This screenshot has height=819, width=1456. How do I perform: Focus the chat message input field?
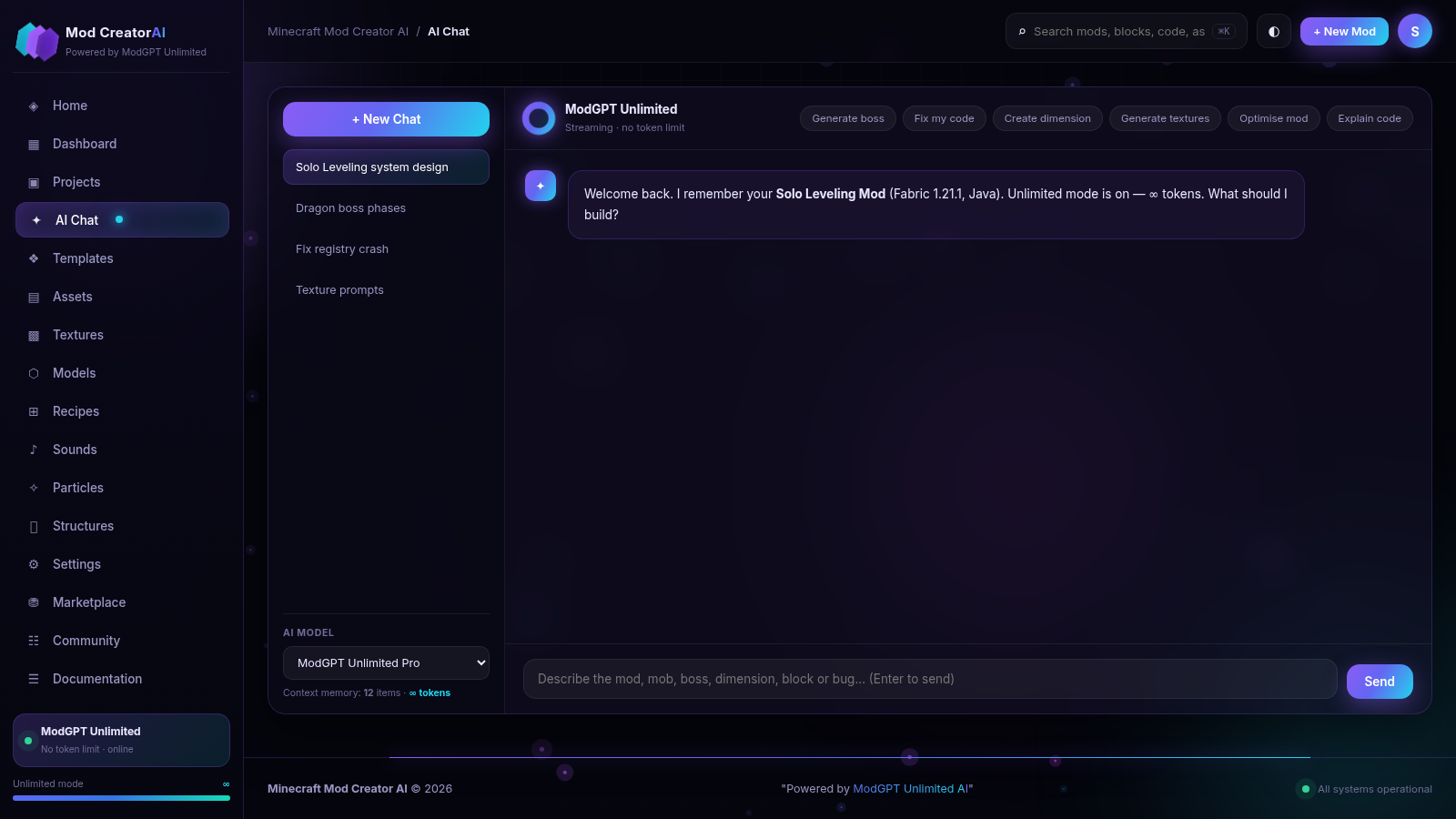tap(930, 679)
